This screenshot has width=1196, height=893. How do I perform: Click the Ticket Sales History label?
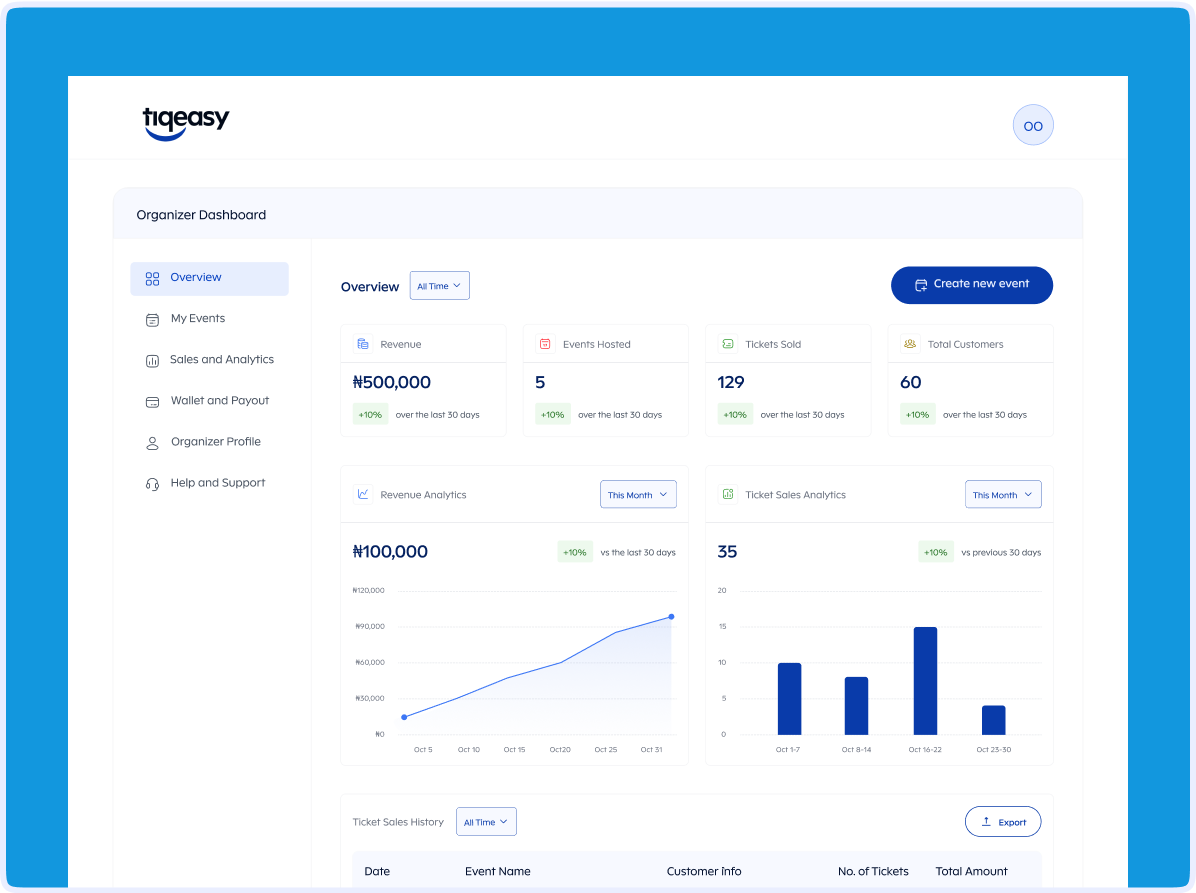398,822
